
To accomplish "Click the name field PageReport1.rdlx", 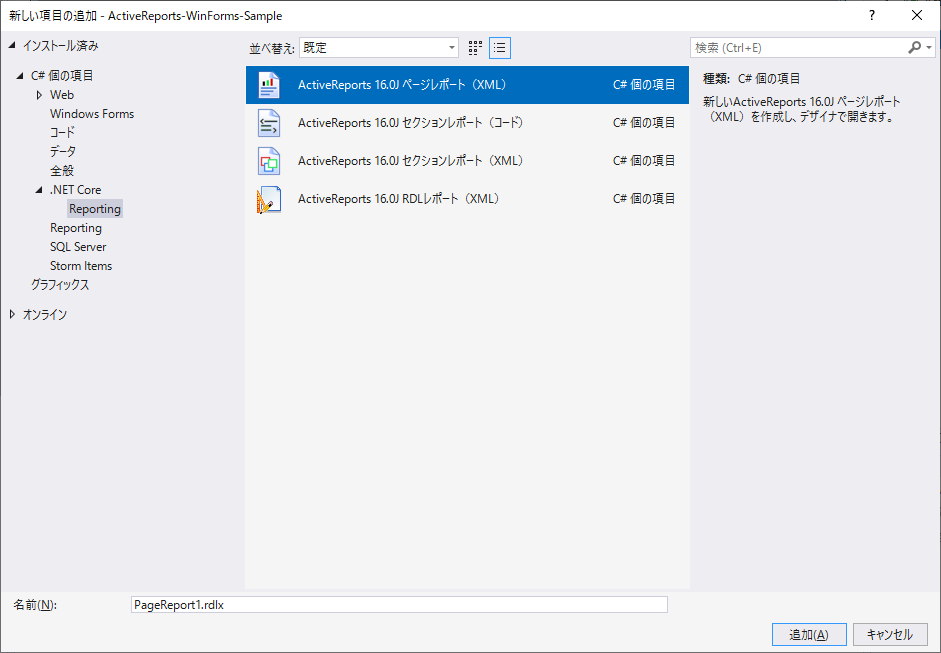I will point(399,604).
